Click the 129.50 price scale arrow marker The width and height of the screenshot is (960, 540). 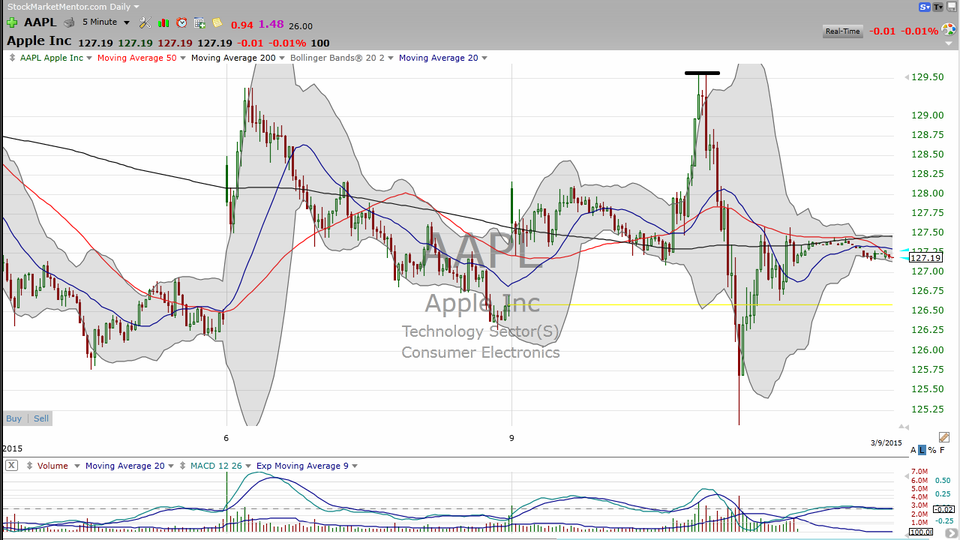tap(906, 77)
